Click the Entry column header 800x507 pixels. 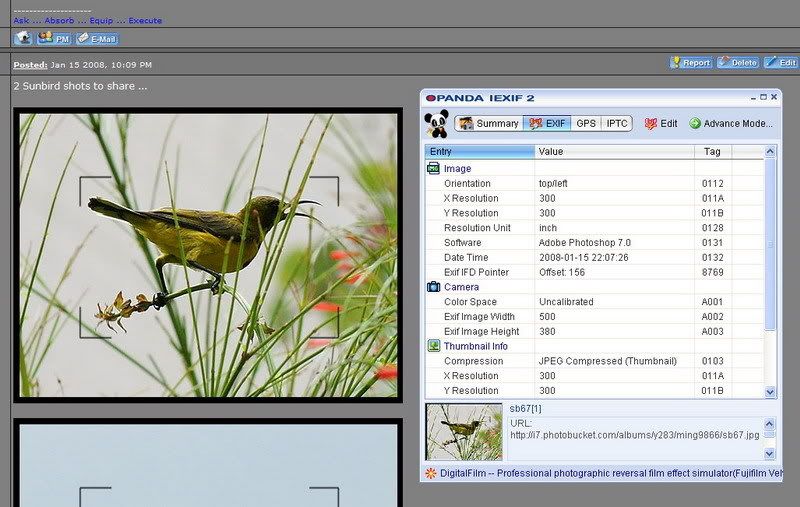coord(480,151)
